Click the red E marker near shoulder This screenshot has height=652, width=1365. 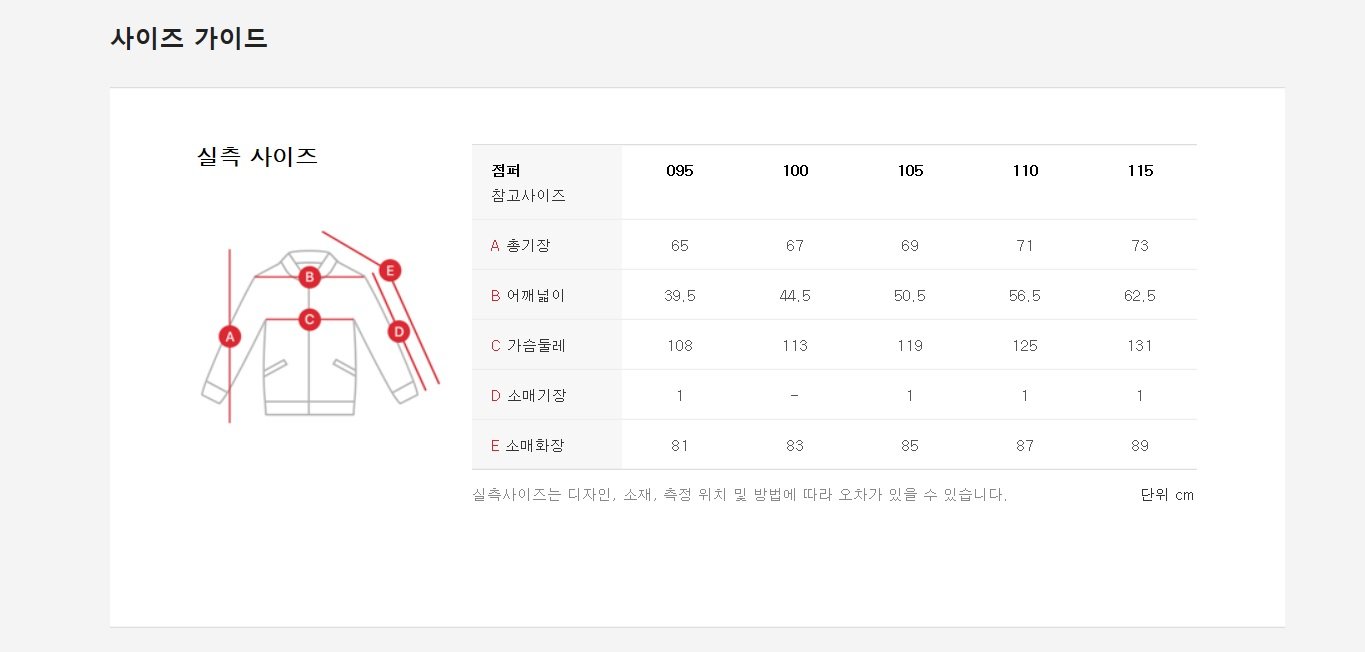tap(390, 270)
